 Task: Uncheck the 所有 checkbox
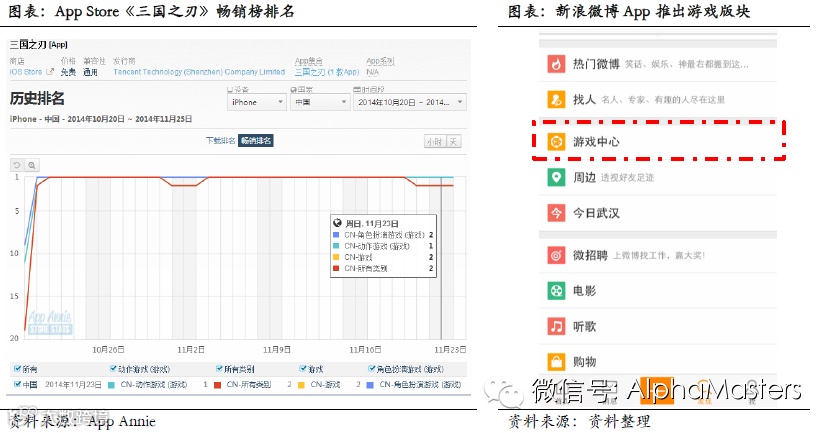tap(17, 369)
